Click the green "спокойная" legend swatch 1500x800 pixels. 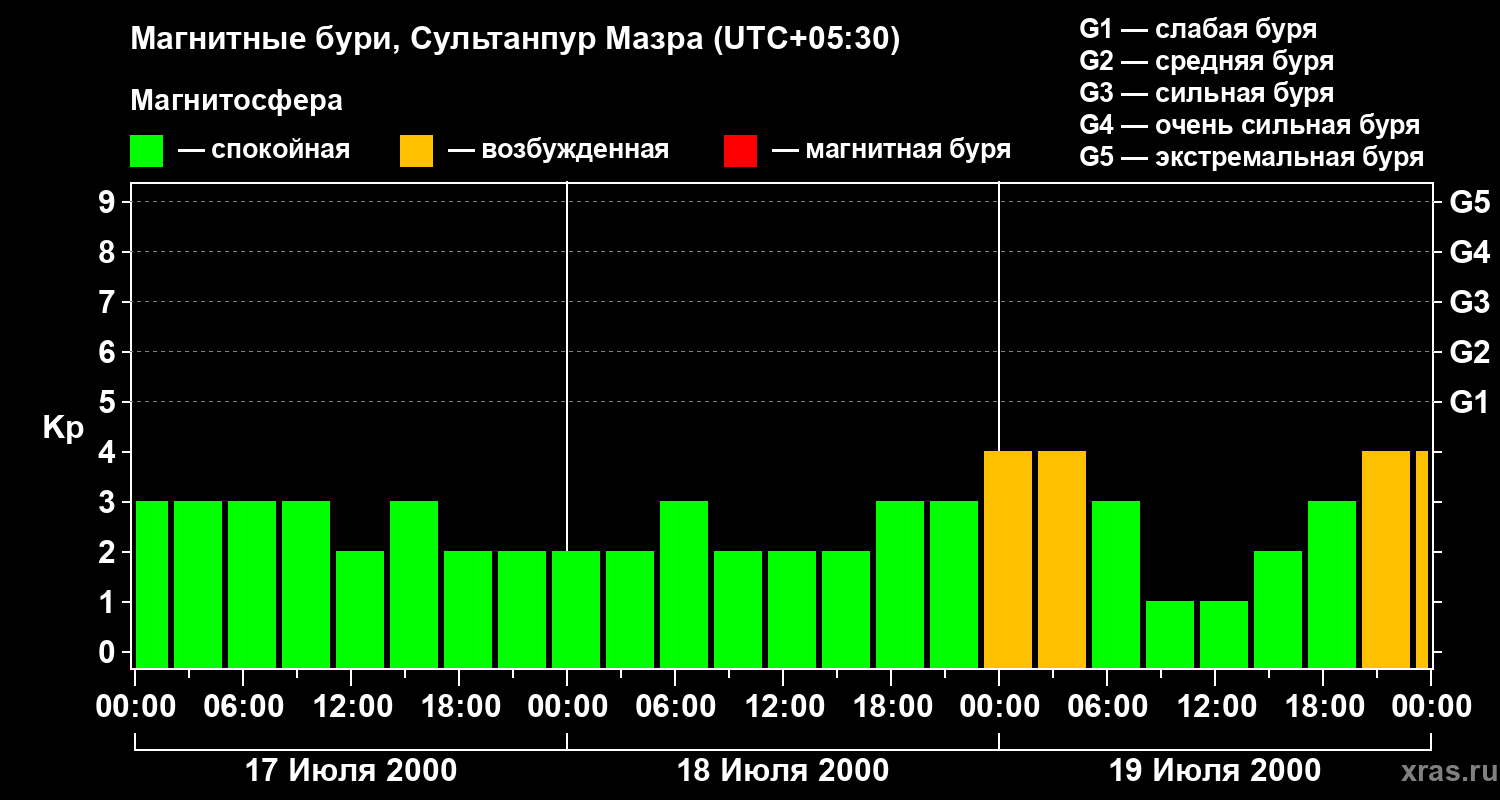coord(147,151)
